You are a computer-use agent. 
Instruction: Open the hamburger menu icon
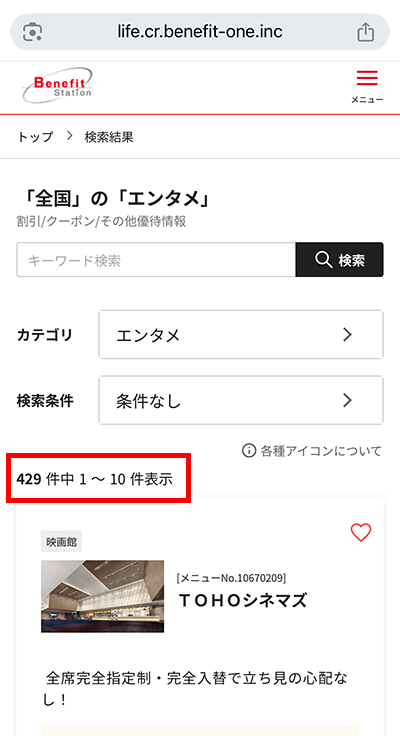click(x=367, y=78)
